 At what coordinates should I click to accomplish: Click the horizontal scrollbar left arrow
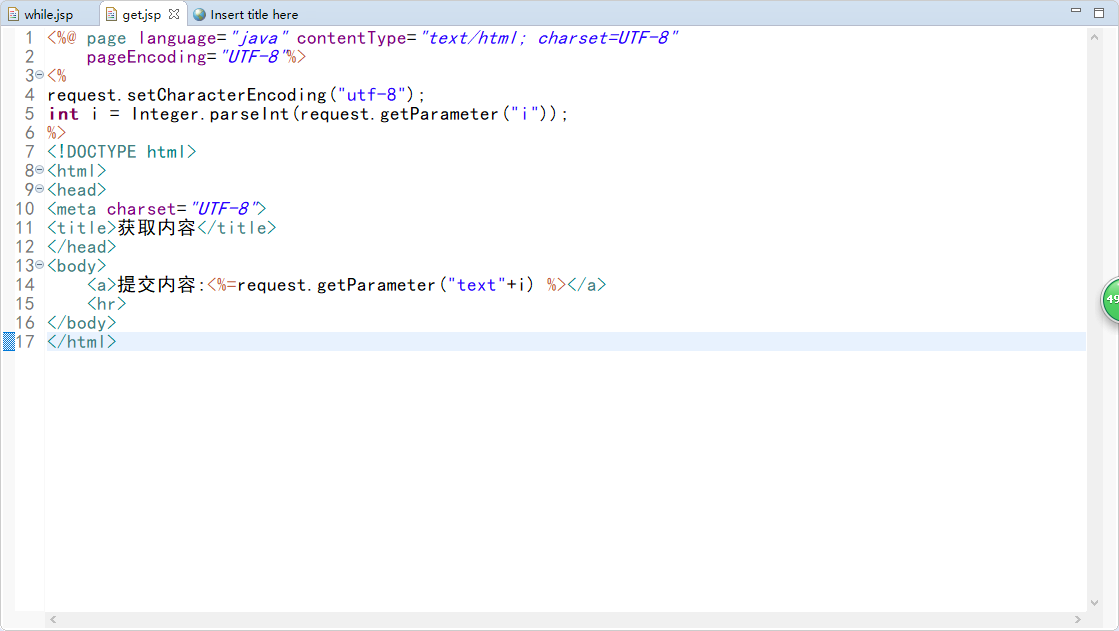(53, 620)
